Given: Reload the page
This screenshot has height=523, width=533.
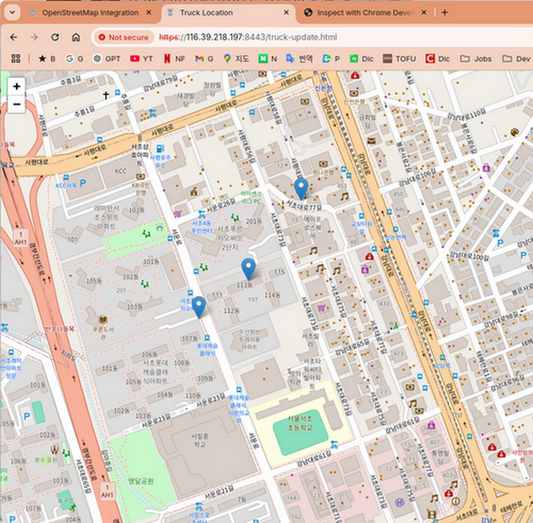Looking at the screenshot, I should (x=55, y=37).
